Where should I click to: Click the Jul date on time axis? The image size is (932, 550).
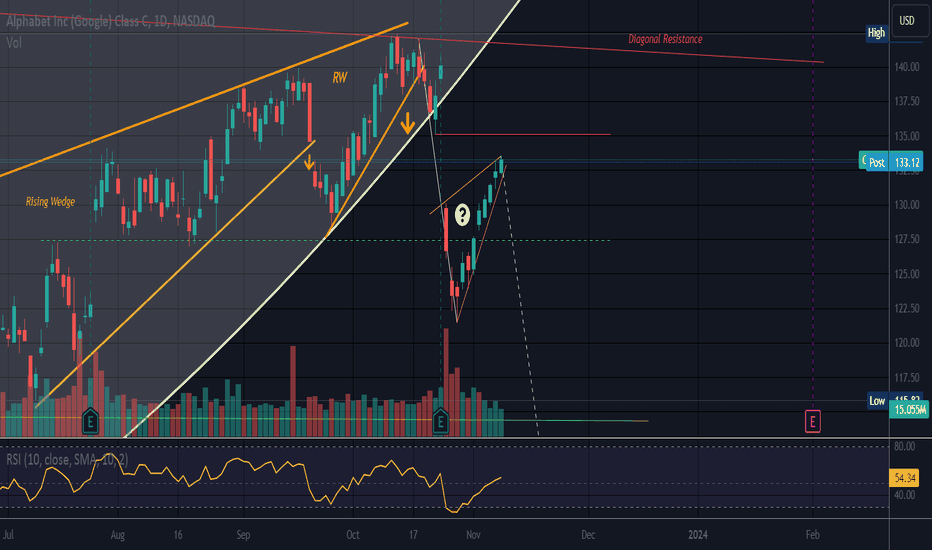click(x=8, y=535)
